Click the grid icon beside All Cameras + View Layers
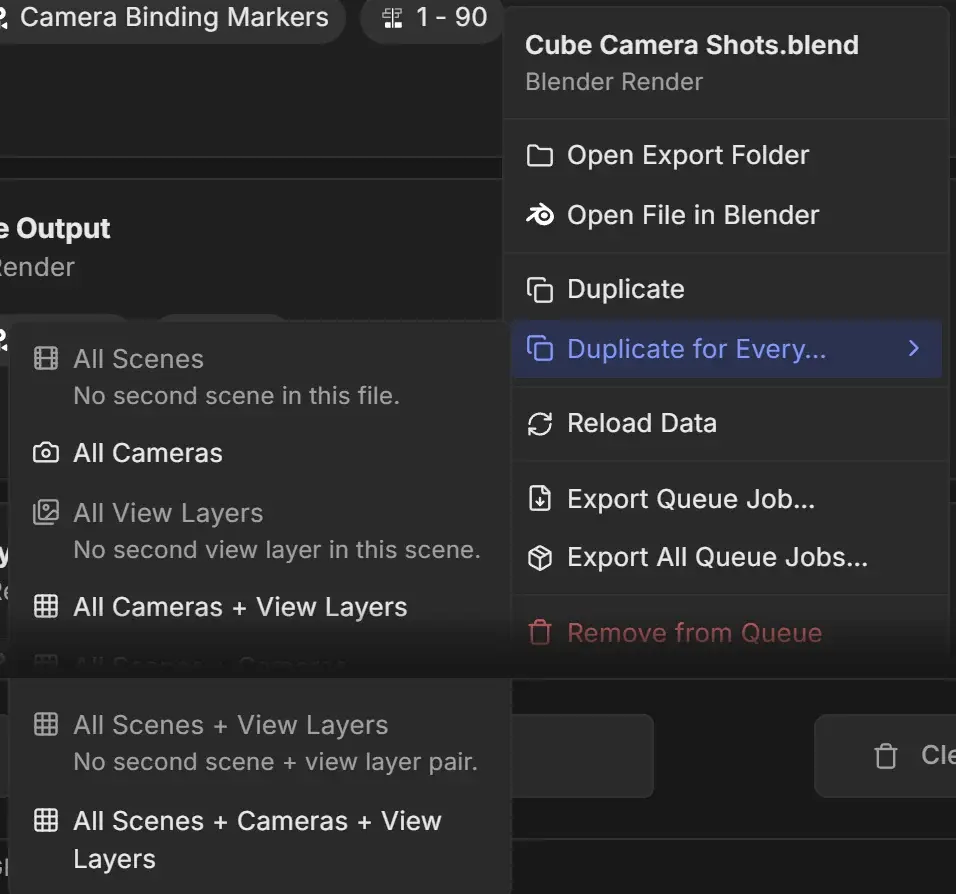Screen dimensions: 956x894 [46, 606]
